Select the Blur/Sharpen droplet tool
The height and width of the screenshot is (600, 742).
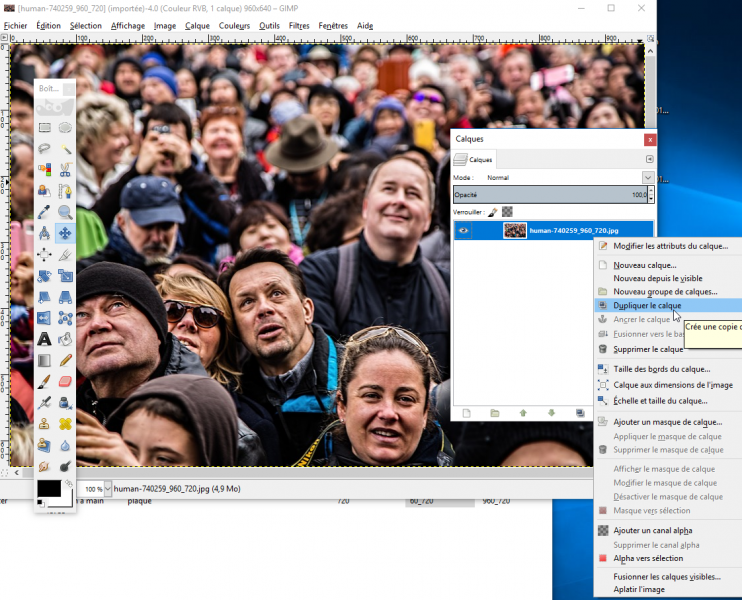(x=65, y=445)
